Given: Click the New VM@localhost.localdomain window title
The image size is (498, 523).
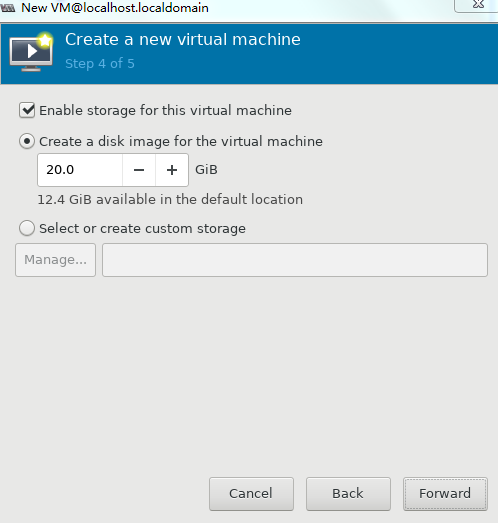Looking at the screenshot, I should point(115,8).
